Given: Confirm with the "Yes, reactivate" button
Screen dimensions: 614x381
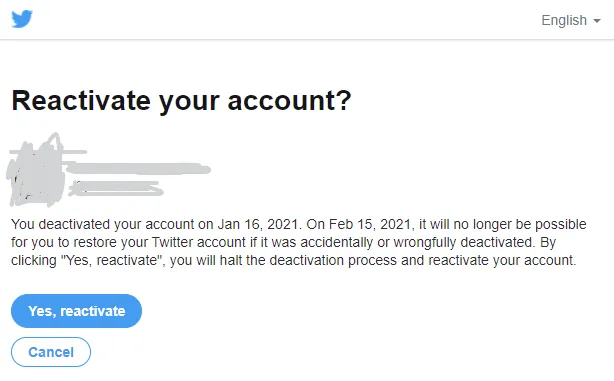Looking at the screenshot, I should tap(76, 311).
